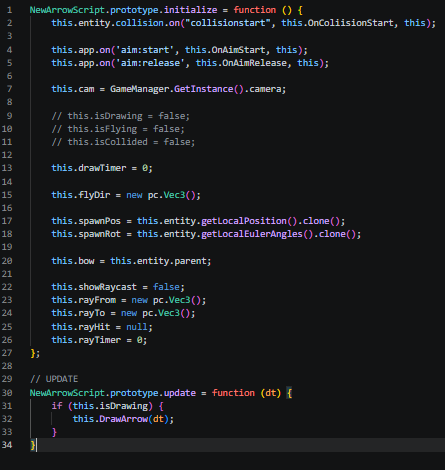Click flyDir on line 15

coord(94,195)
